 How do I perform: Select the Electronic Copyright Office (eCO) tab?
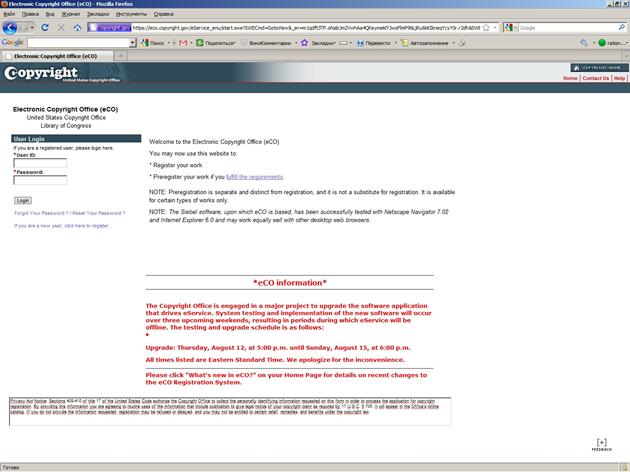tap(55, 56)
